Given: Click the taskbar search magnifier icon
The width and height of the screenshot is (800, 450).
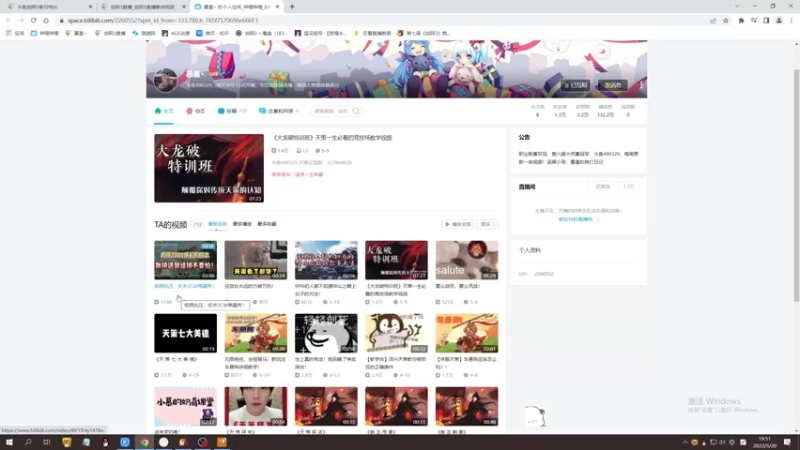Looking at the screenshot, I should 28,442.
